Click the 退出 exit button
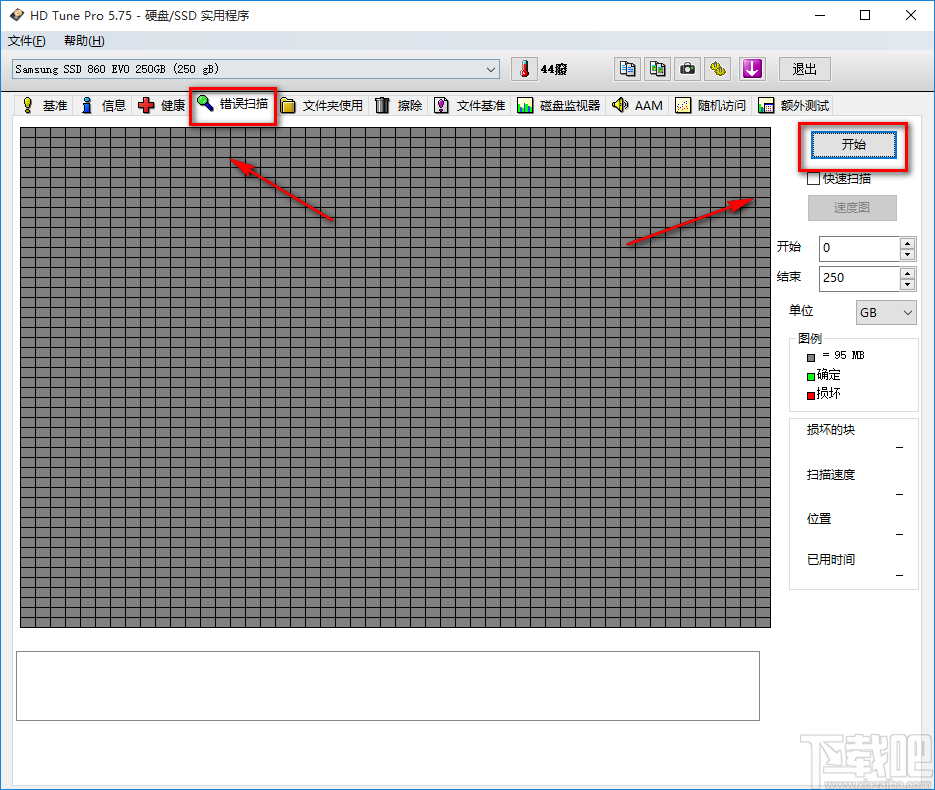The width and height of the screenshot is (935, 790). point(804,69)
